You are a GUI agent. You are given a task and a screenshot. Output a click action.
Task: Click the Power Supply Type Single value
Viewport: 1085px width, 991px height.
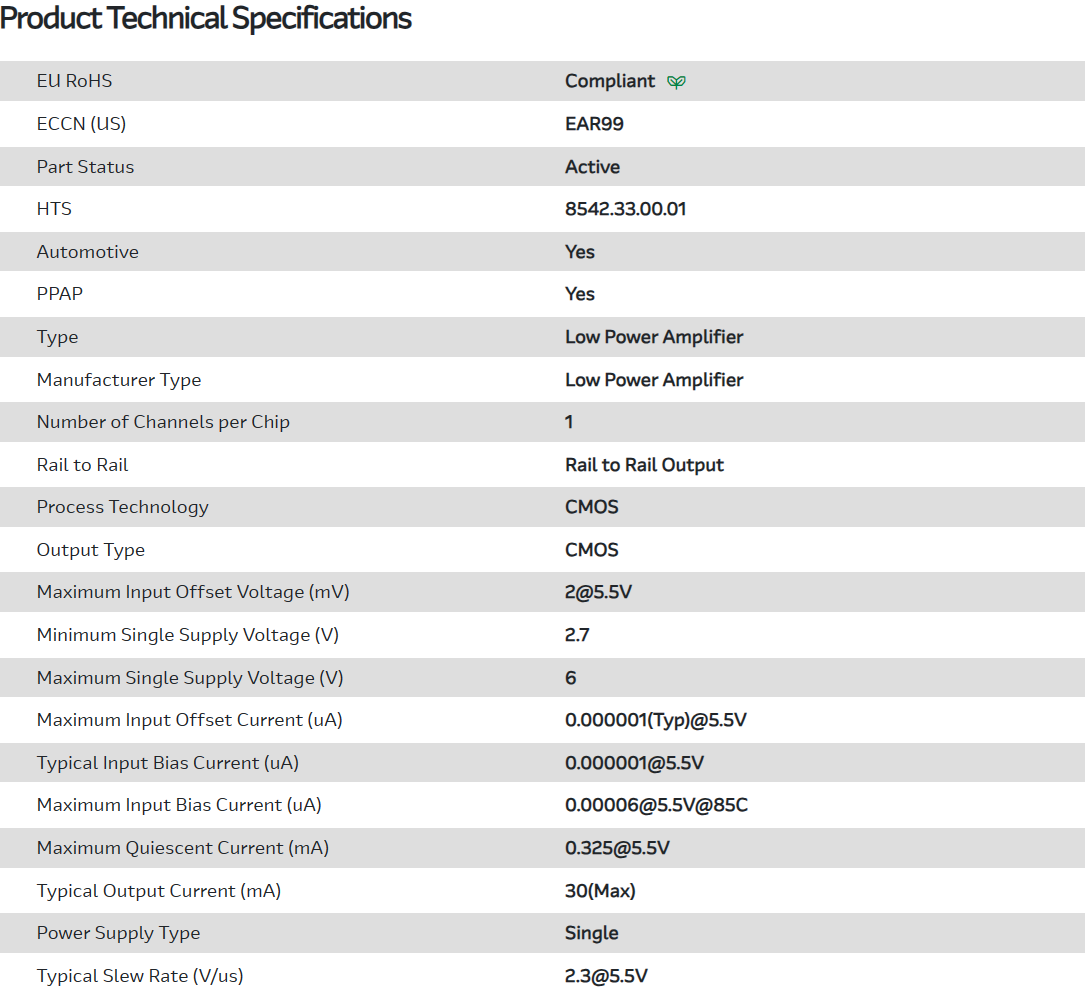(x=592, y=933)
